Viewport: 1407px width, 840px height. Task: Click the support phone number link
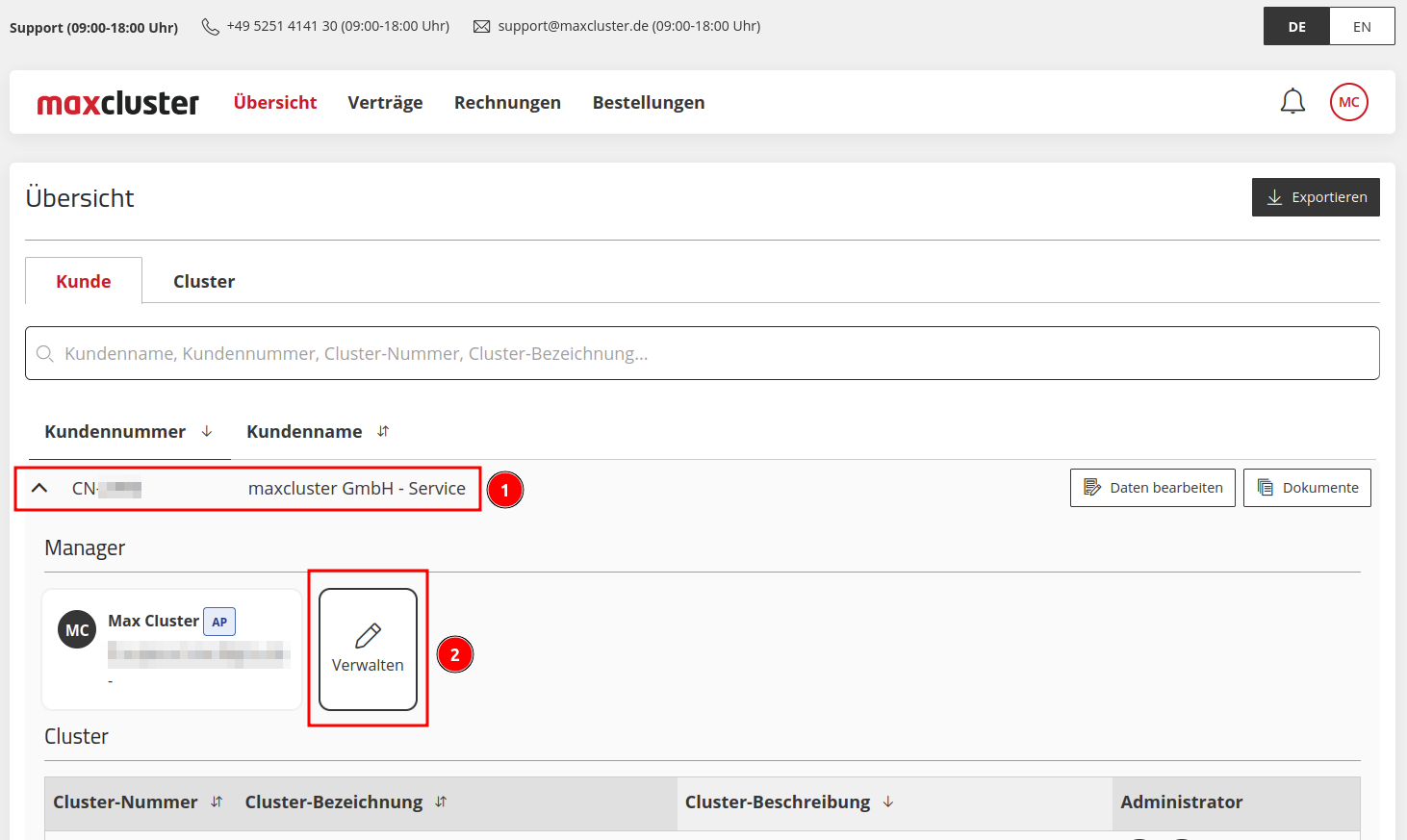[338, 26]
